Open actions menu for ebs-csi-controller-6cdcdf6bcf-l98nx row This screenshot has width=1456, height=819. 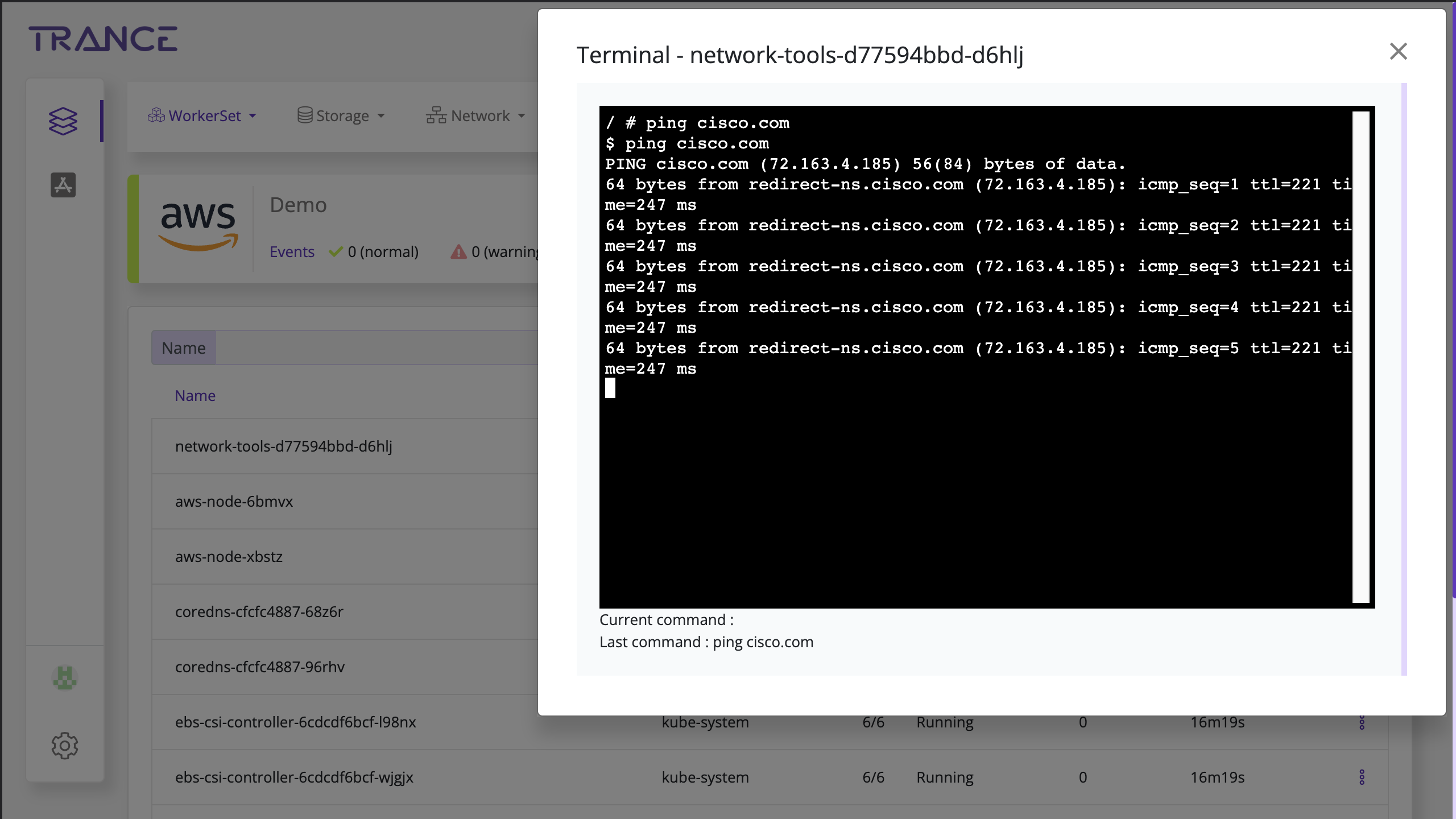[1362, 723]
